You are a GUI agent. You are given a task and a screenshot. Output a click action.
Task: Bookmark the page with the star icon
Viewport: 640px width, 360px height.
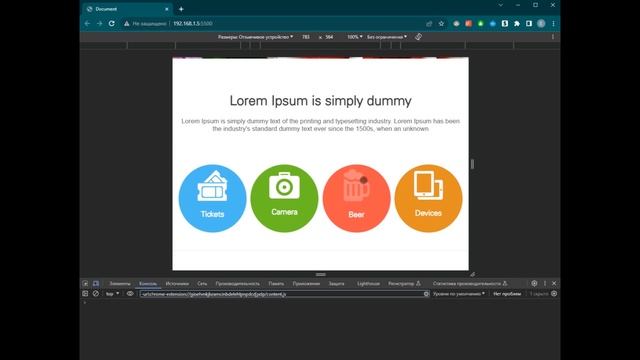pyautogui.click(x=441, y=24)
